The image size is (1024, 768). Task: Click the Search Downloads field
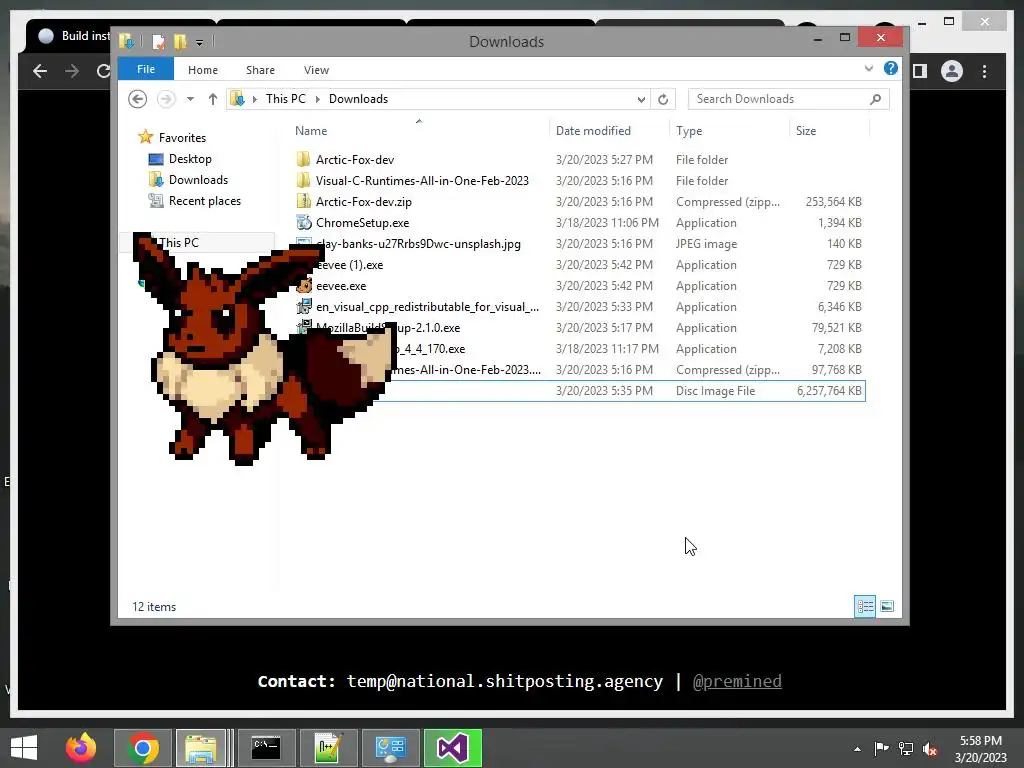click(x=788, y=99)
